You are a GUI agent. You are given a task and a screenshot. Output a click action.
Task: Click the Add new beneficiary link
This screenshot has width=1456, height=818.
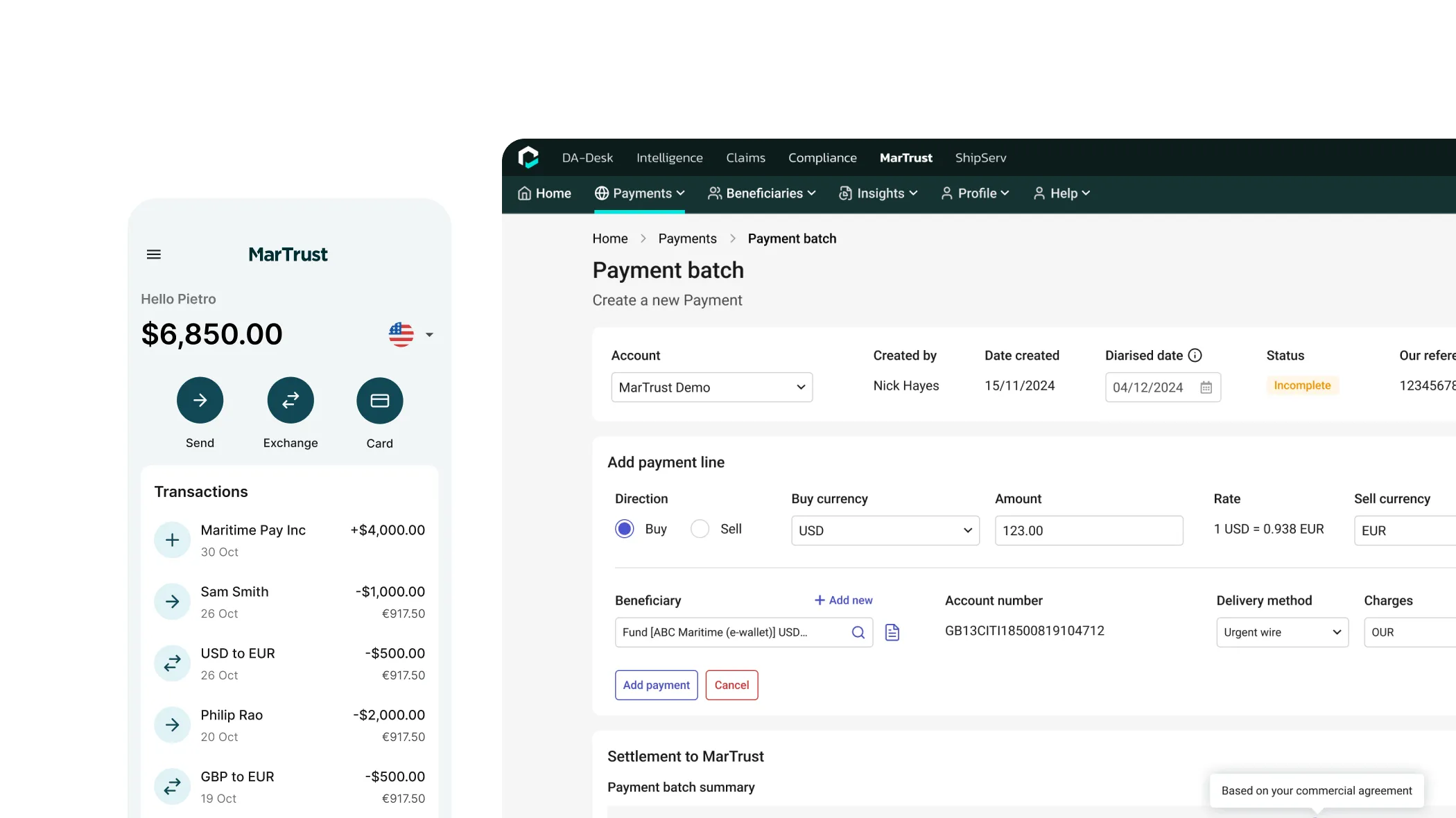click(x=843, y=600)
